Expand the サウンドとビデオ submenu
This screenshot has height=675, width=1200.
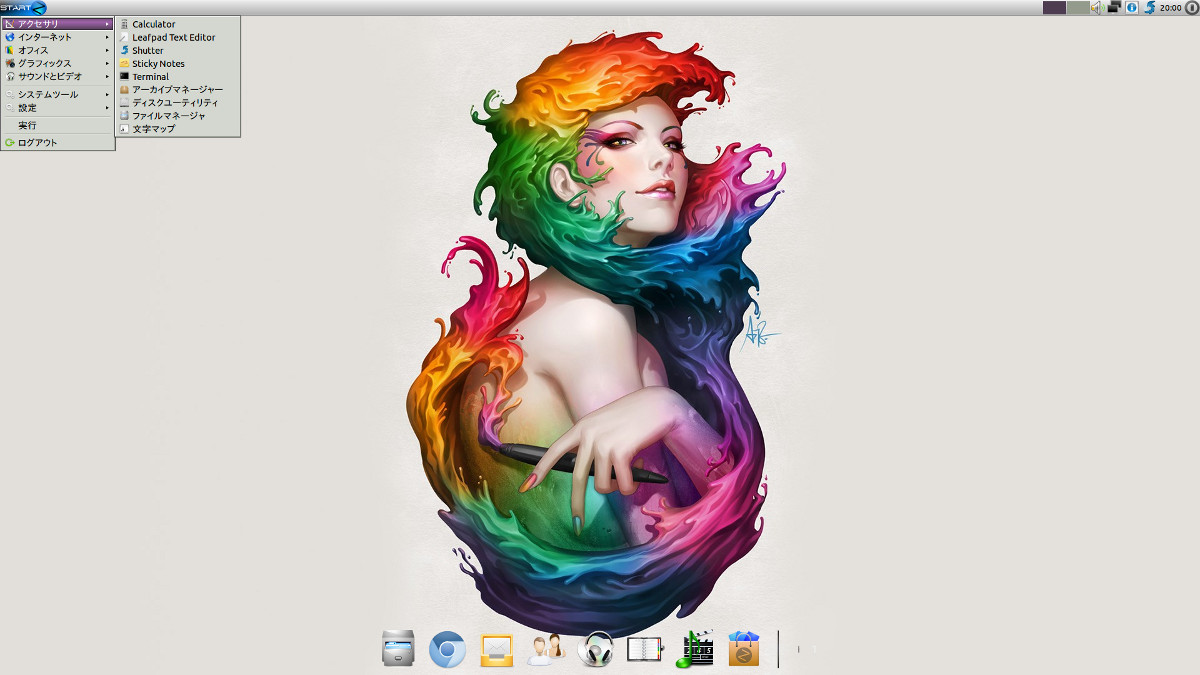[57, 76]
